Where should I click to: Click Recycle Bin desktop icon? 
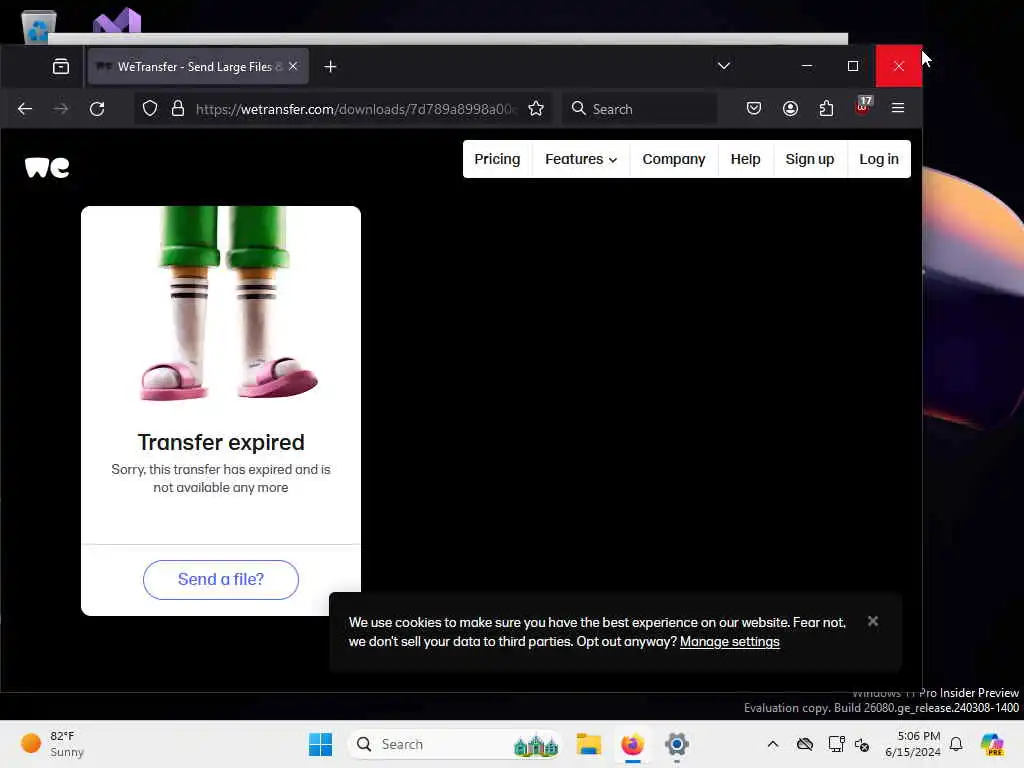[x=39, y=26]
